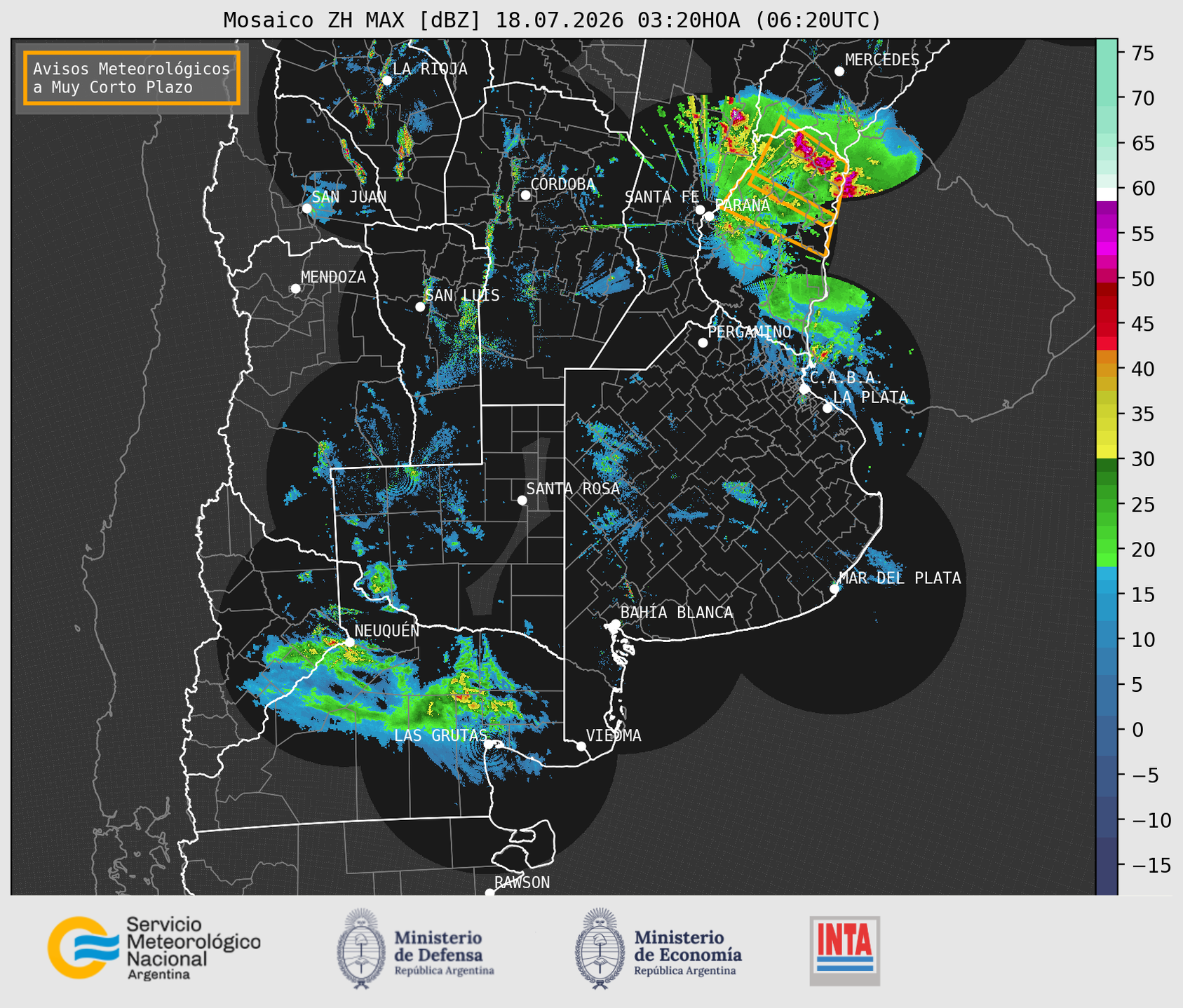Click the Córdoba city marker dot
The width and height of the screenshot is (1183, 1008).
(525, 195)
